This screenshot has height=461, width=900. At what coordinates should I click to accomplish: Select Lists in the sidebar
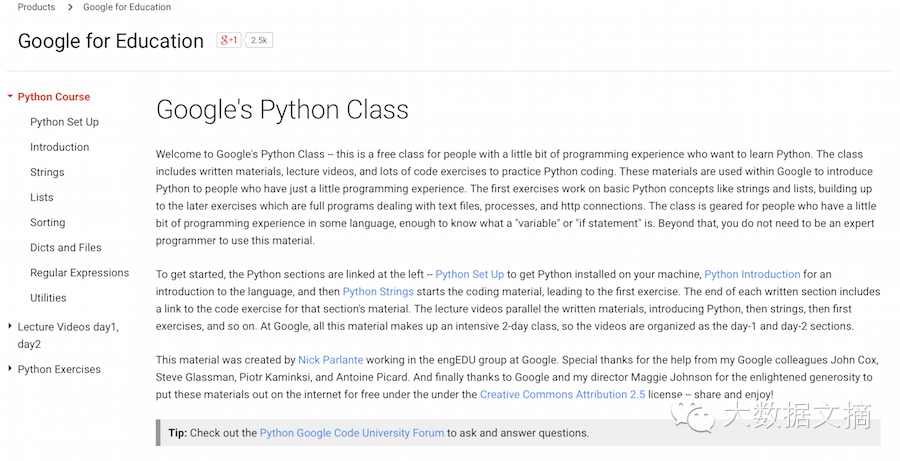pos(41,197)
